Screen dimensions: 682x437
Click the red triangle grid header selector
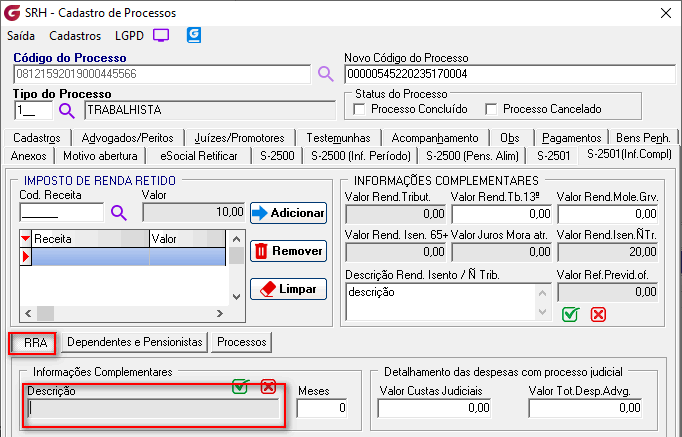pos(26,238)
